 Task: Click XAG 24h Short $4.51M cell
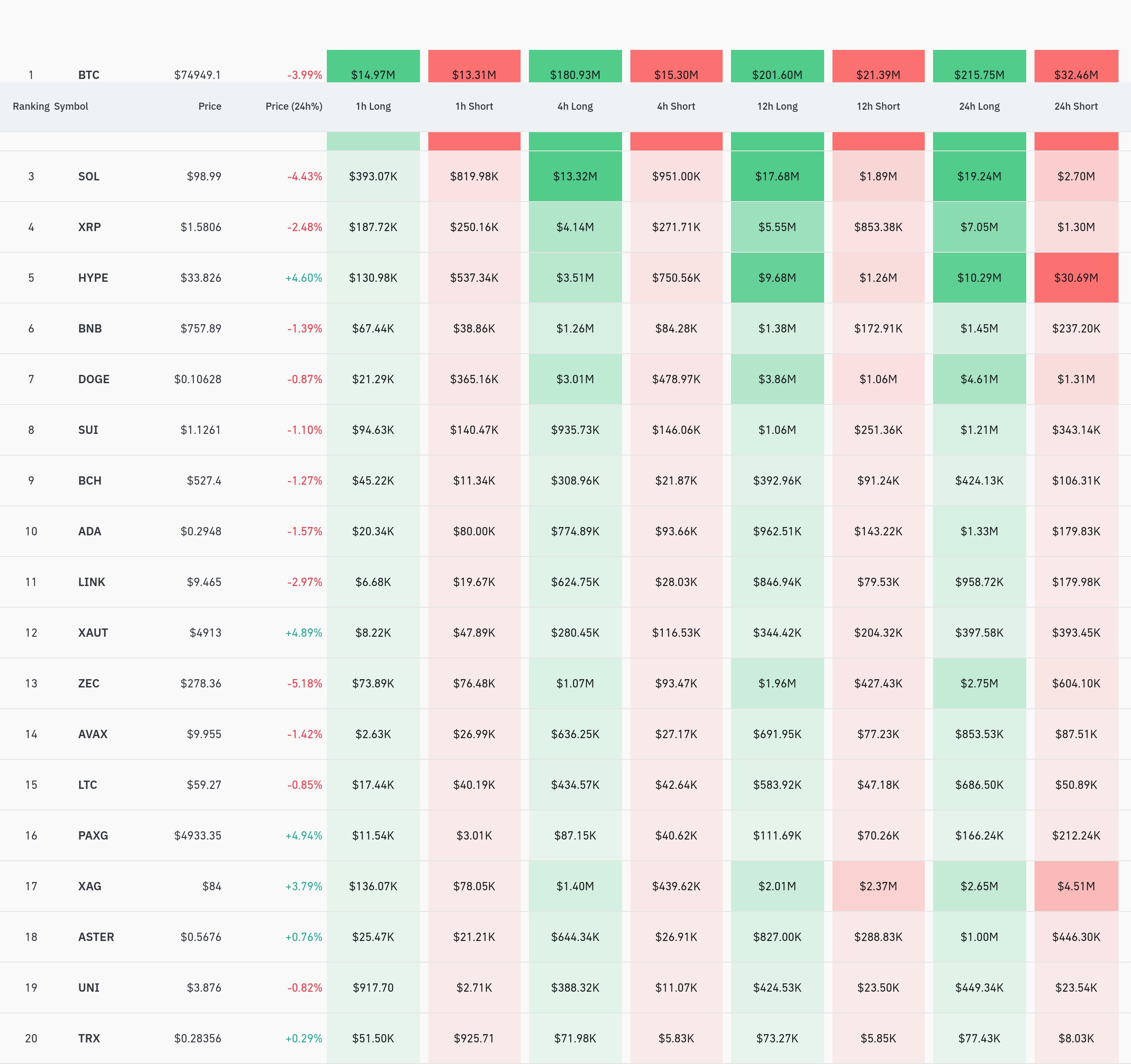click(x=1076, y=886)
